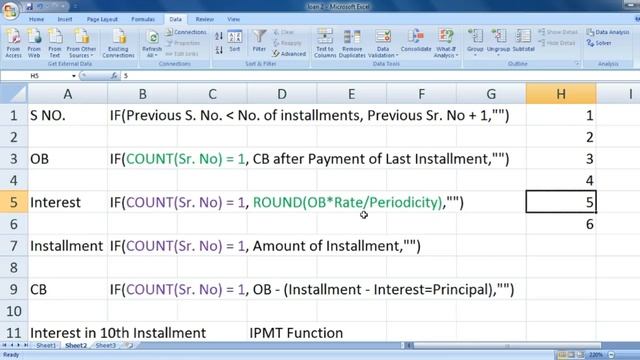The height and width of the screenshot is (360, 640).
Task: Save via Quick Access toolbar
Action: click(29, 7)
